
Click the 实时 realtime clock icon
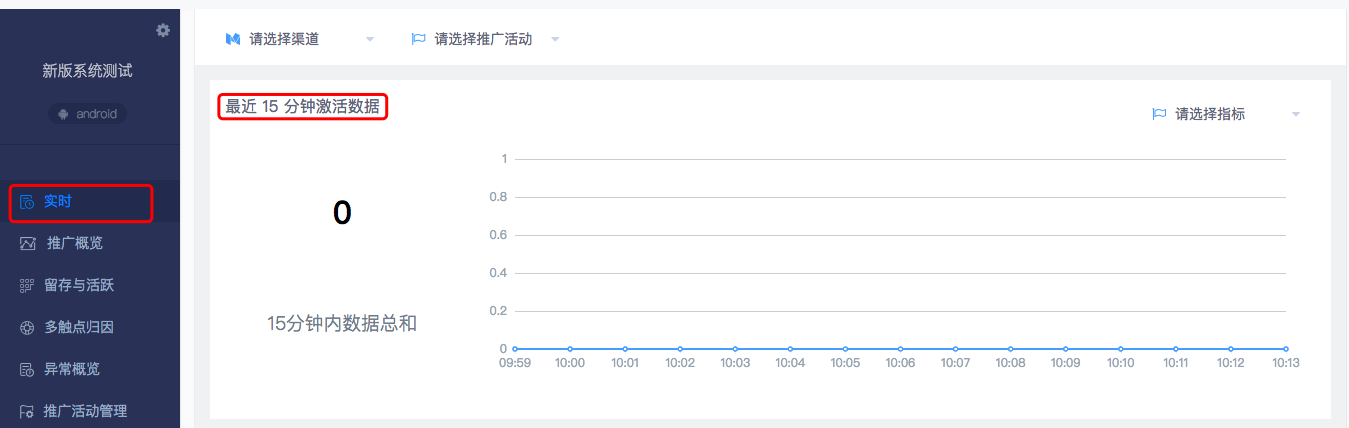pyautogui.click(x=27, y=202)
